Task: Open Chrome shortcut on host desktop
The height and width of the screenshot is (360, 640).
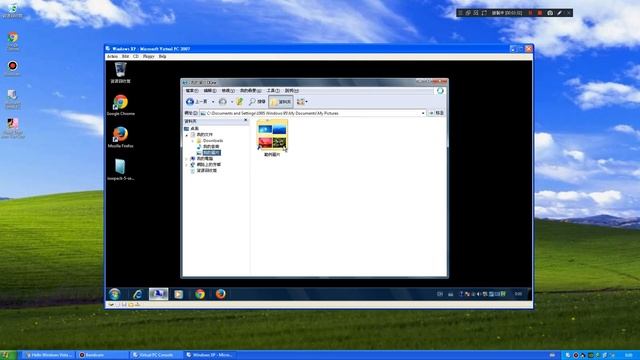Action: coord(13,41)
